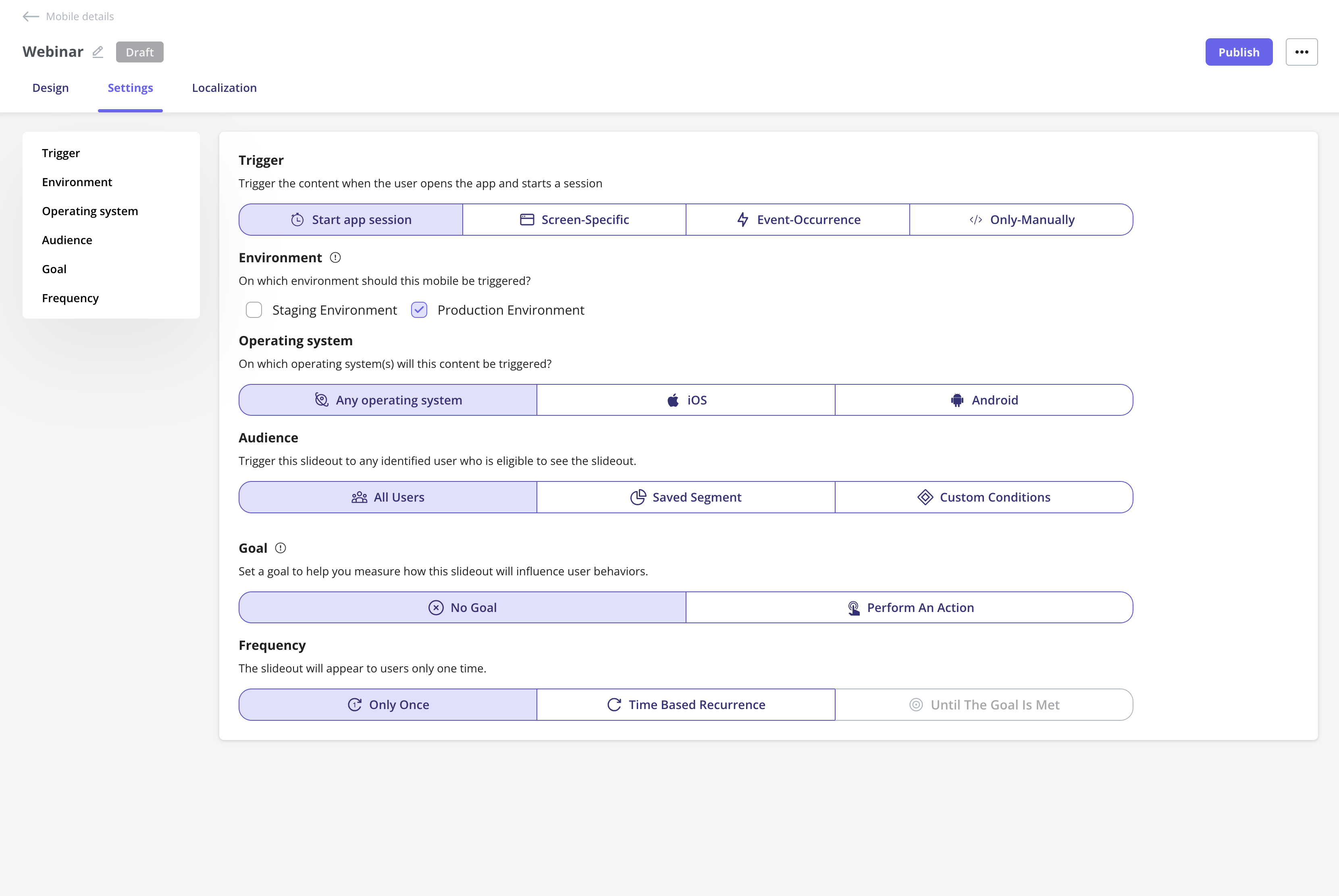Uncheck the Production Environment checkbox

[419, 310]
